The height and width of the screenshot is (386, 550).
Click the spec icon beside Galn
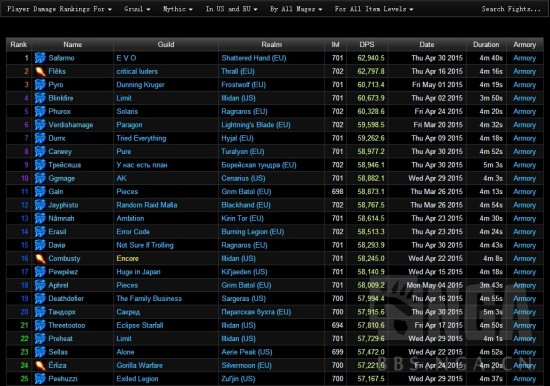coord(40,192)
